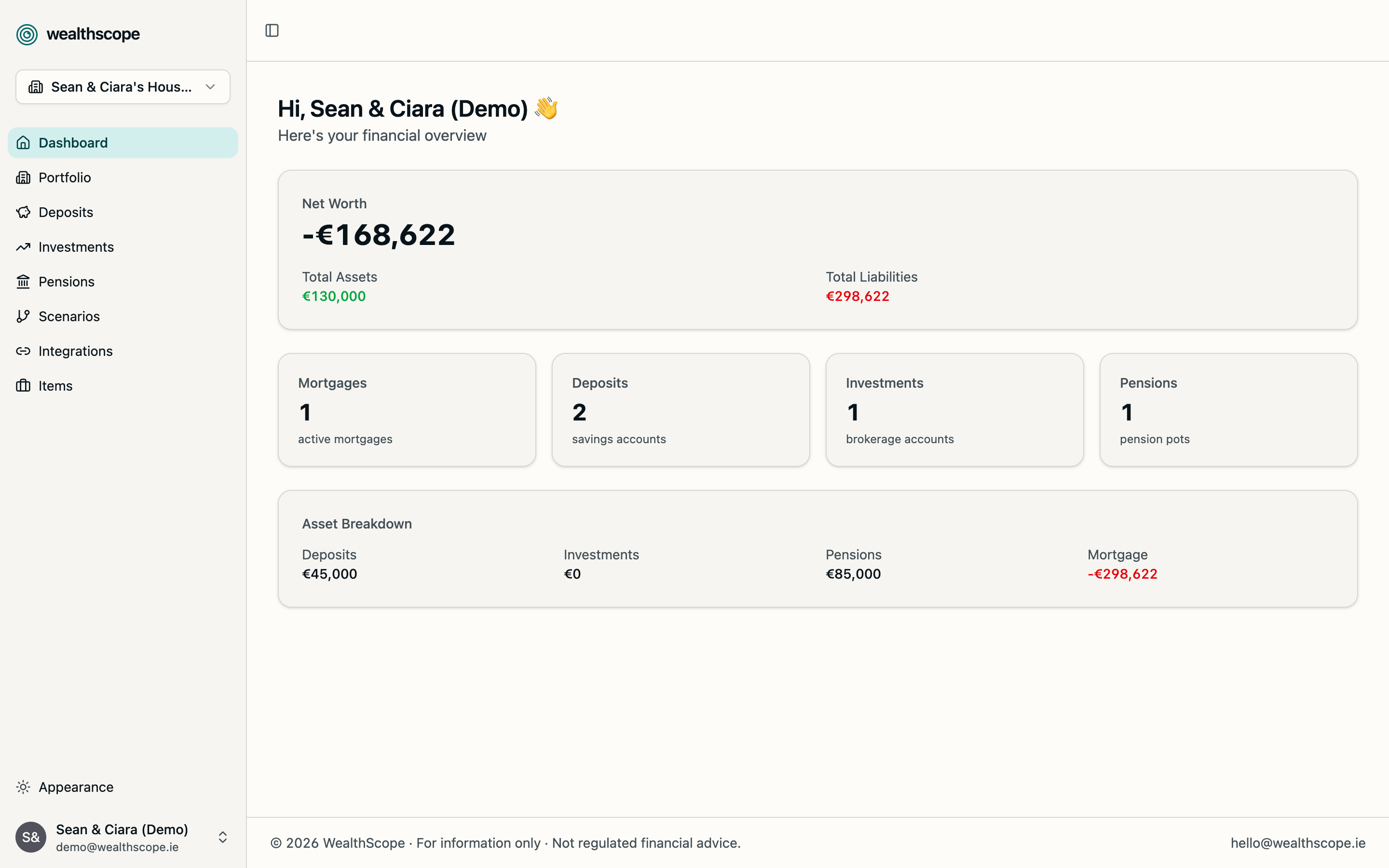Go to the Portfolio page
The height and width of the screenshot is (868, 1389).
coord(123,177)
